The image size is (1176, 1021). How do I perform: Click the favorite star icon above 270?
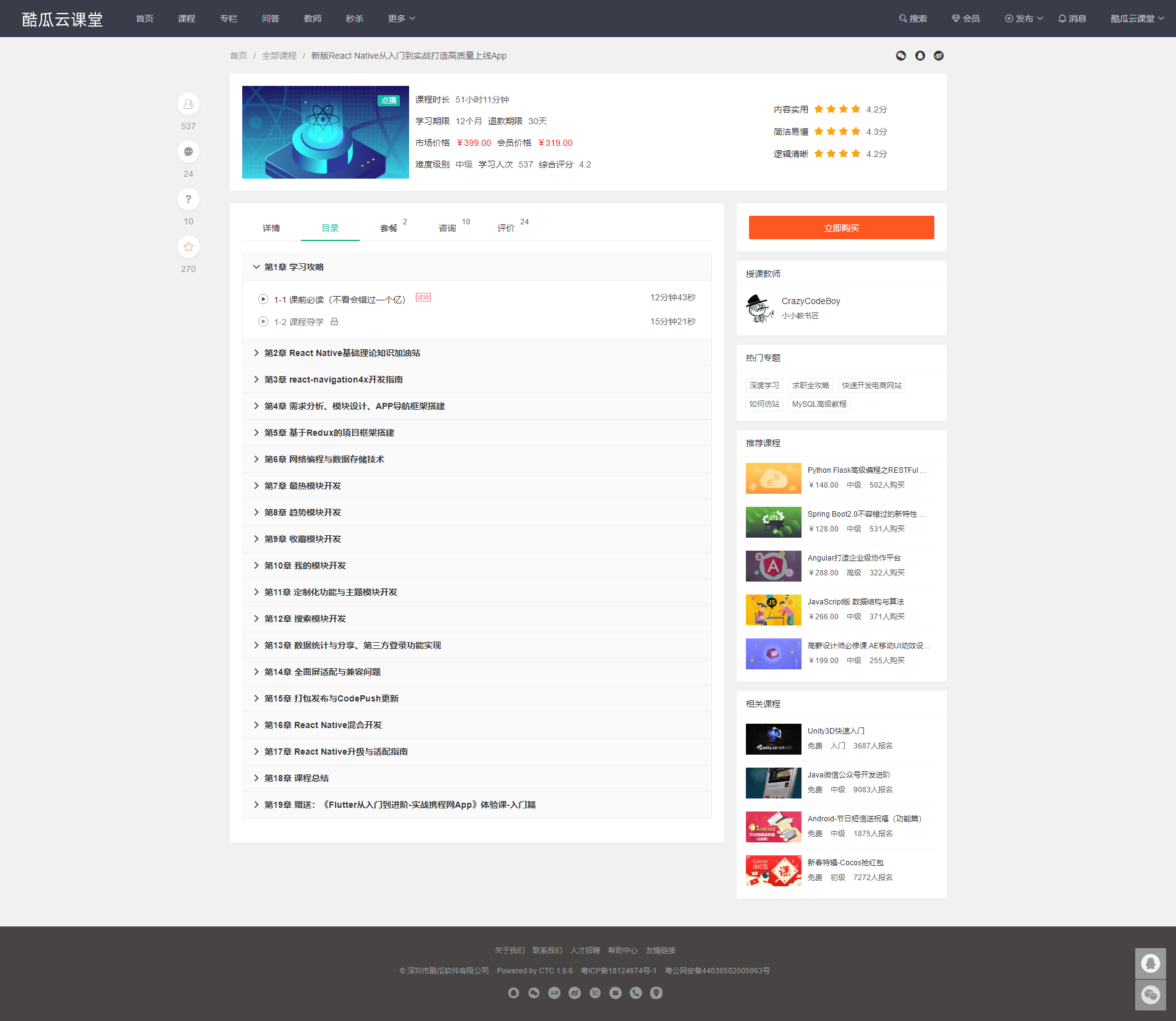pos(188,247)
